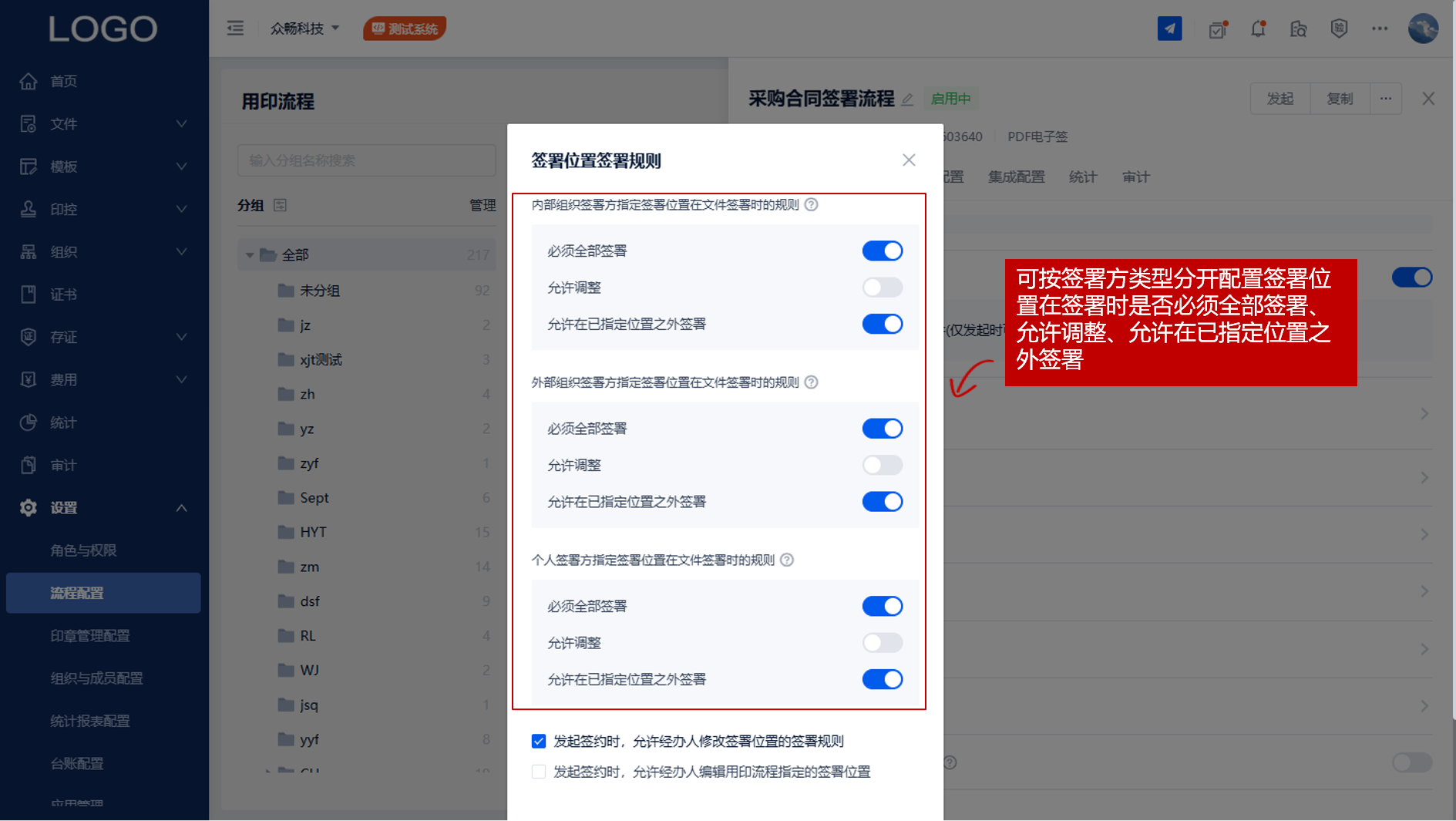Click the group name search field

(x=366, y=160)
